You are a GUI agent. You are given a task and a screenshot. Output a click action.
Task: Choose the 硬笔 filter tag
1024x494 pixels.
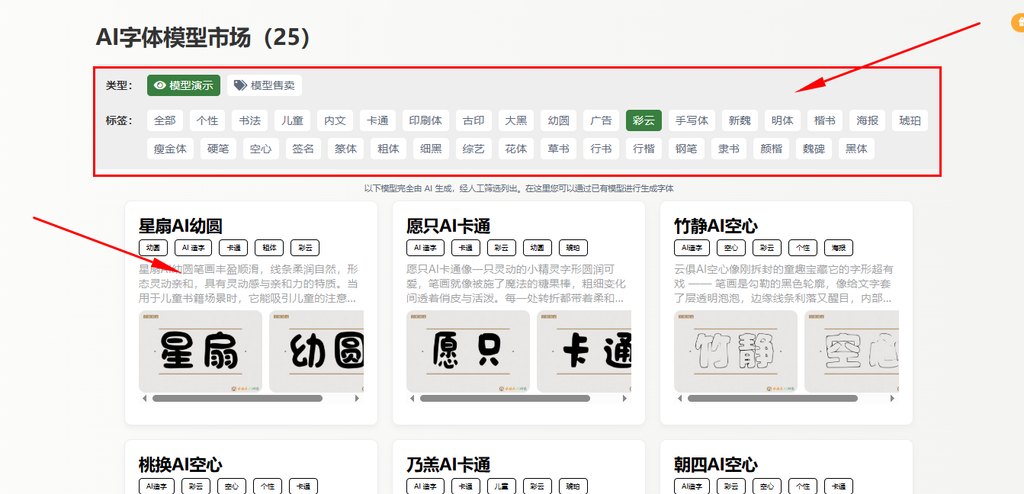click(x=218, y=149)
